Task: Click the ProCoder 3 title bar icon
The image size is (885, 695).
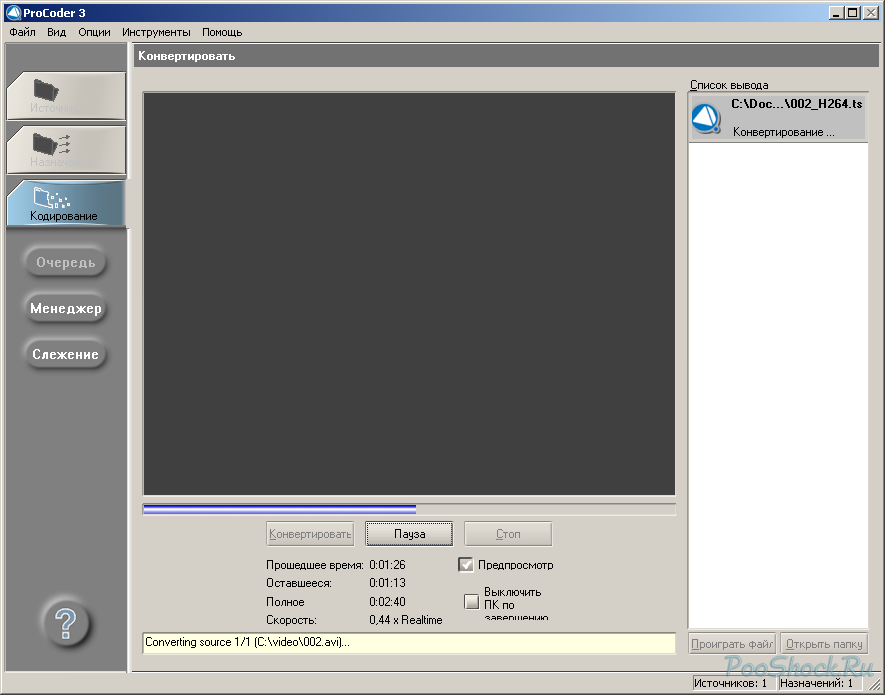Action: (13, 12)
